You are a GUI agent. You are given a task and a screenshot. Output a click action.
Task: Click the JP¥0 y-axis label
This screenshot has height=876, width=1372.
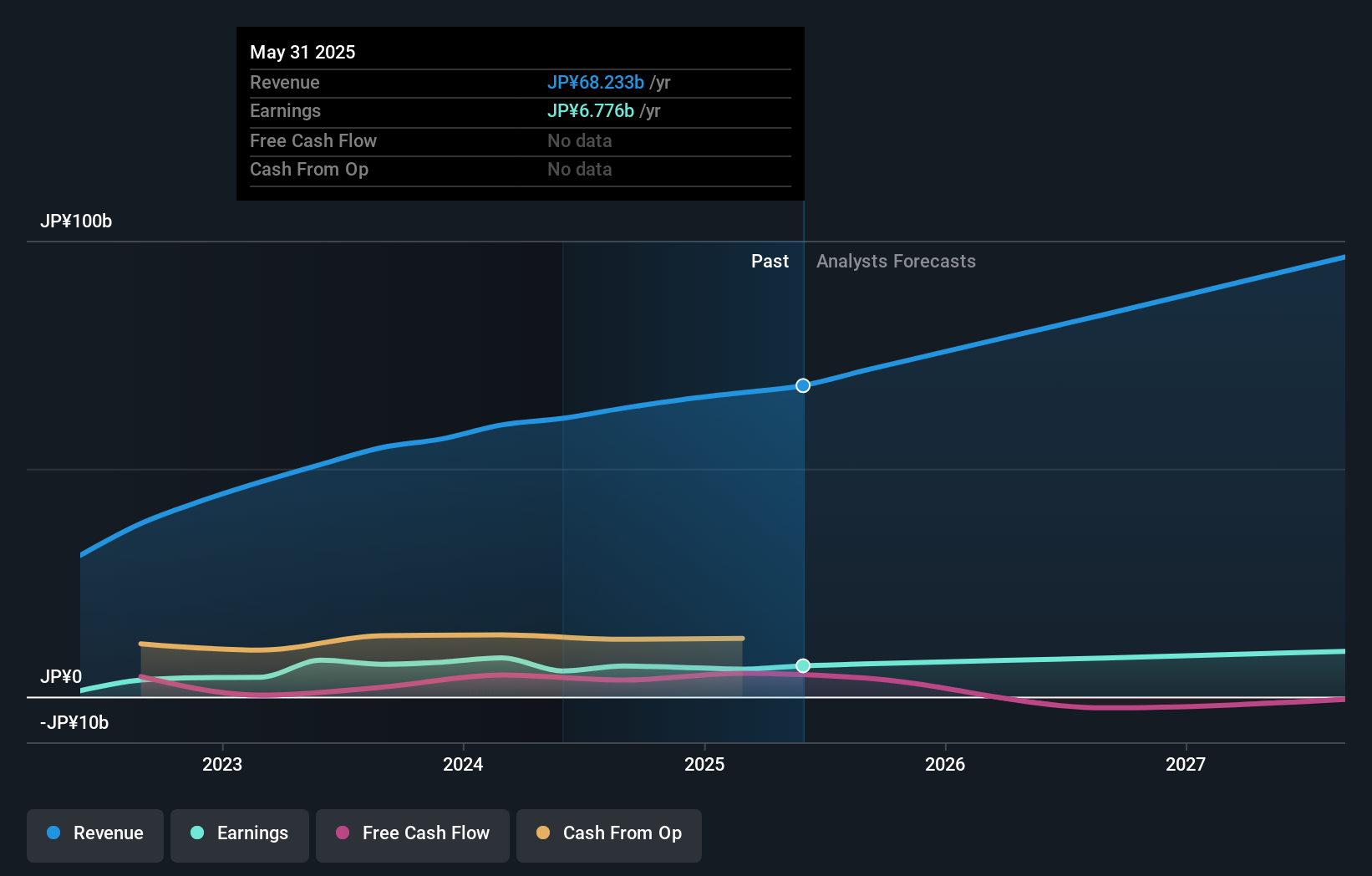tap(61, 676)
